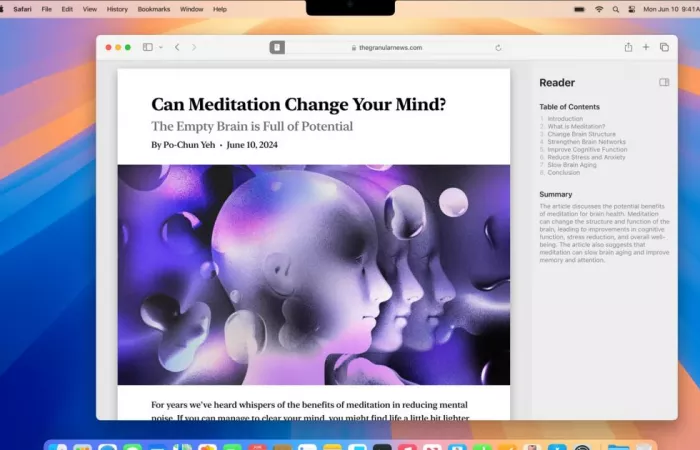This screenshot has width=700, height=450.
Task: Click the forward navigation arrow
Action: (194, 47)
